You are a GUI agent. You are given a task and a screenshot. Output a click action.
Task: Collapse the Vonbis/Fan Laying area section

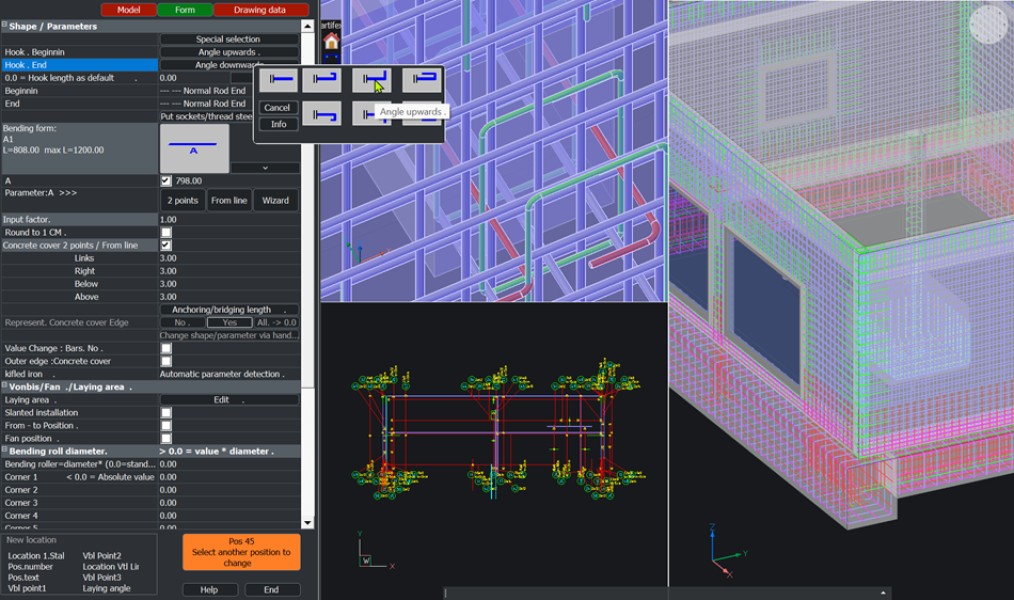point(5,386)
